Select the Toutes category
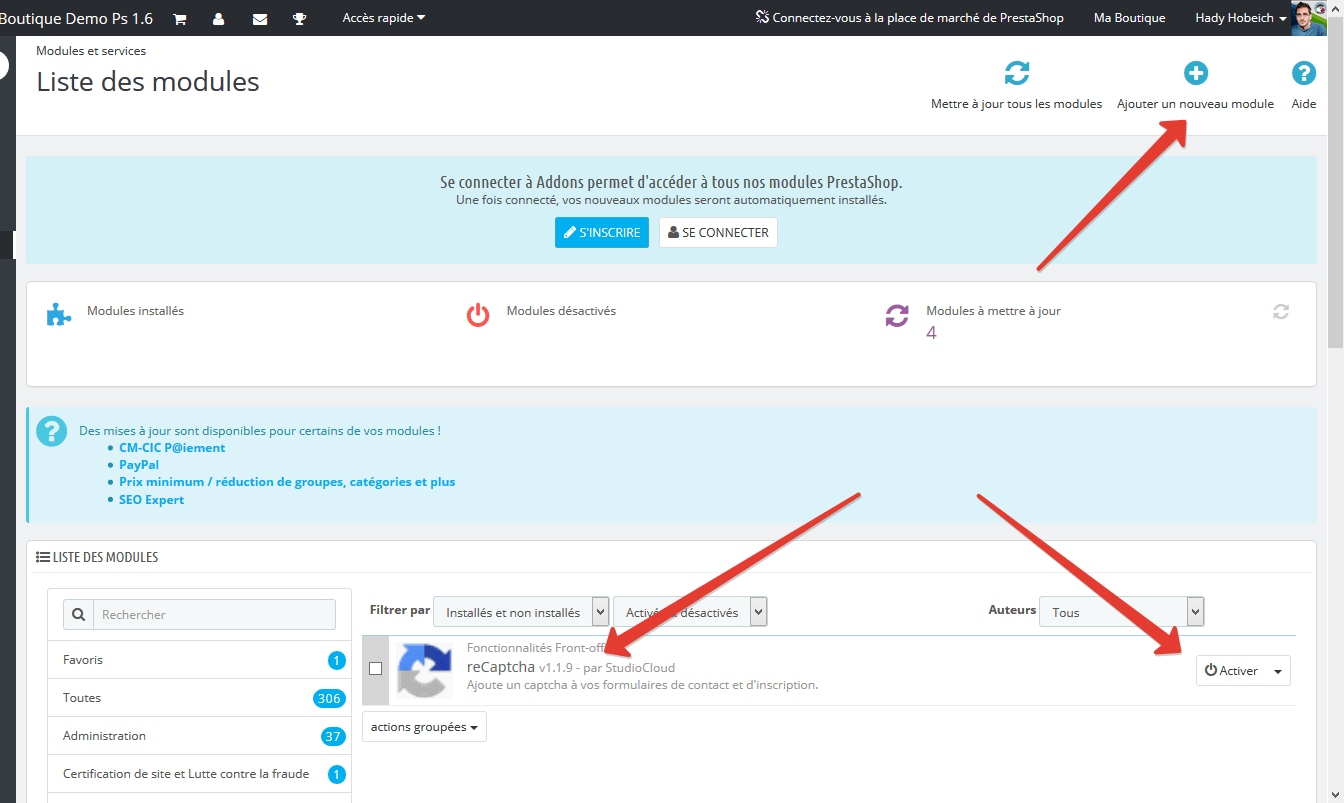 pyautogui.click(x=199, y=698)
